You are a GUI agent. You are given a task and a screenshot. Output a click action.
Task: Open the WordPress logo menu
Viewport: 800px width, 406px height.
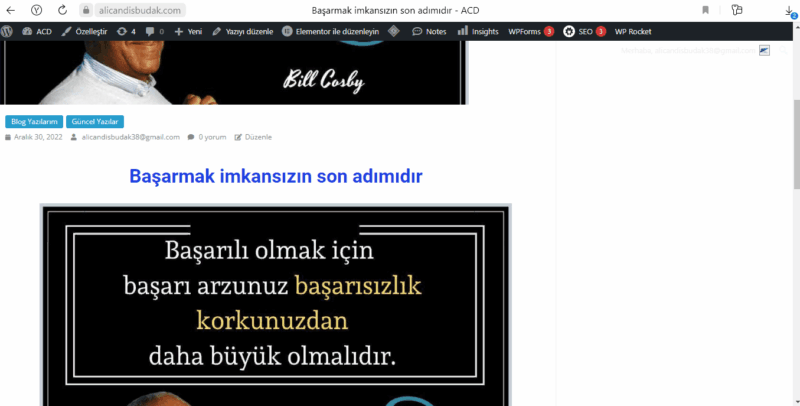coord(7,32)
